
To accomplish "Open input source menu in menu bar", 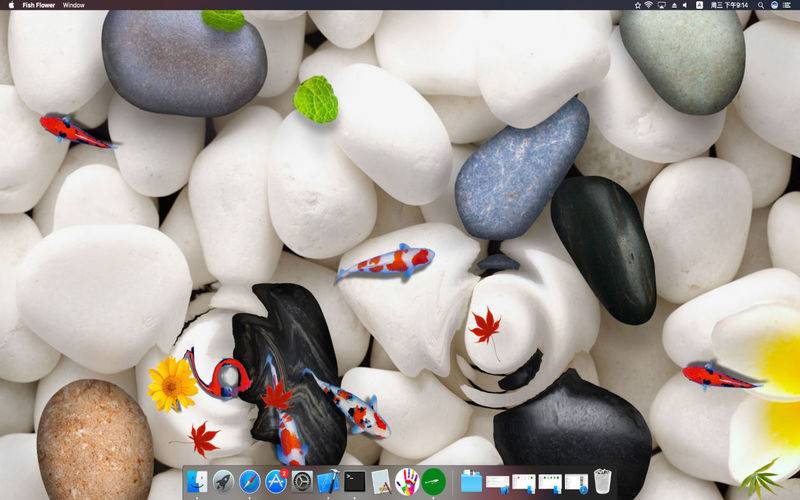I will click(699, 5).
